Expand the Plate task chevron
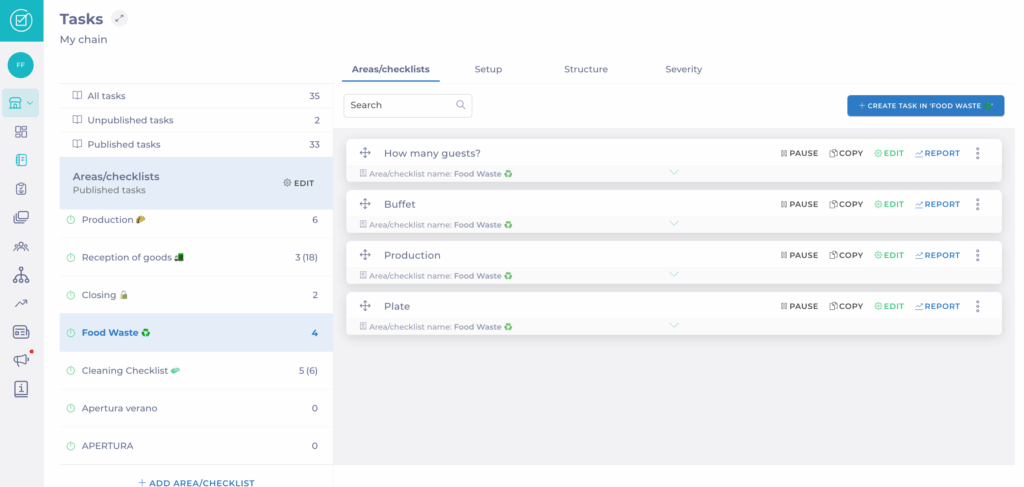 (673, 325)
